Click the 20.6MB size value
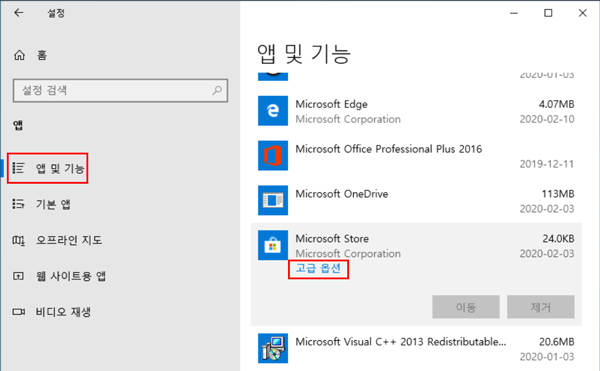 coord(557,342)
